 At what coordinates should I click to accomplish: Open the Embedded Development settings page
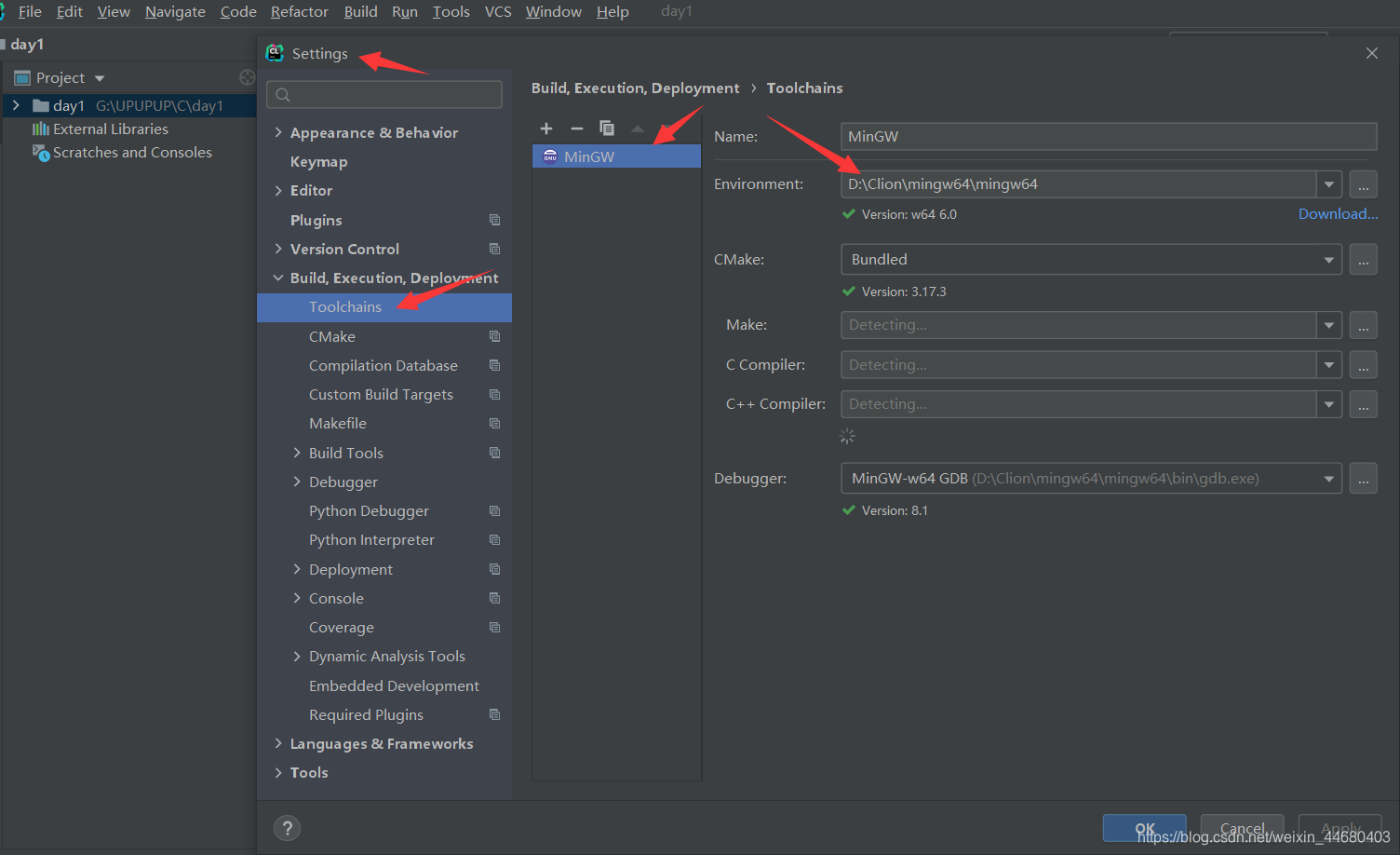point(394,685)
